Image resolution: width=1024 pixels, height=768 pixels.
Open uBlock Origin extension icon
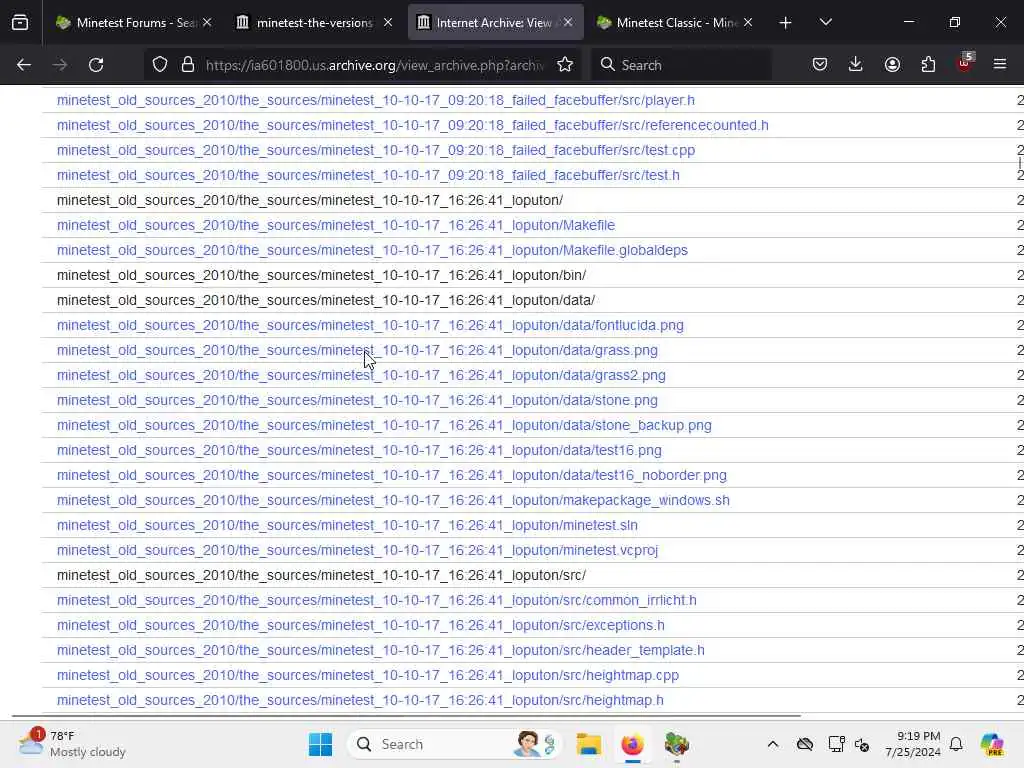point(965,63)
